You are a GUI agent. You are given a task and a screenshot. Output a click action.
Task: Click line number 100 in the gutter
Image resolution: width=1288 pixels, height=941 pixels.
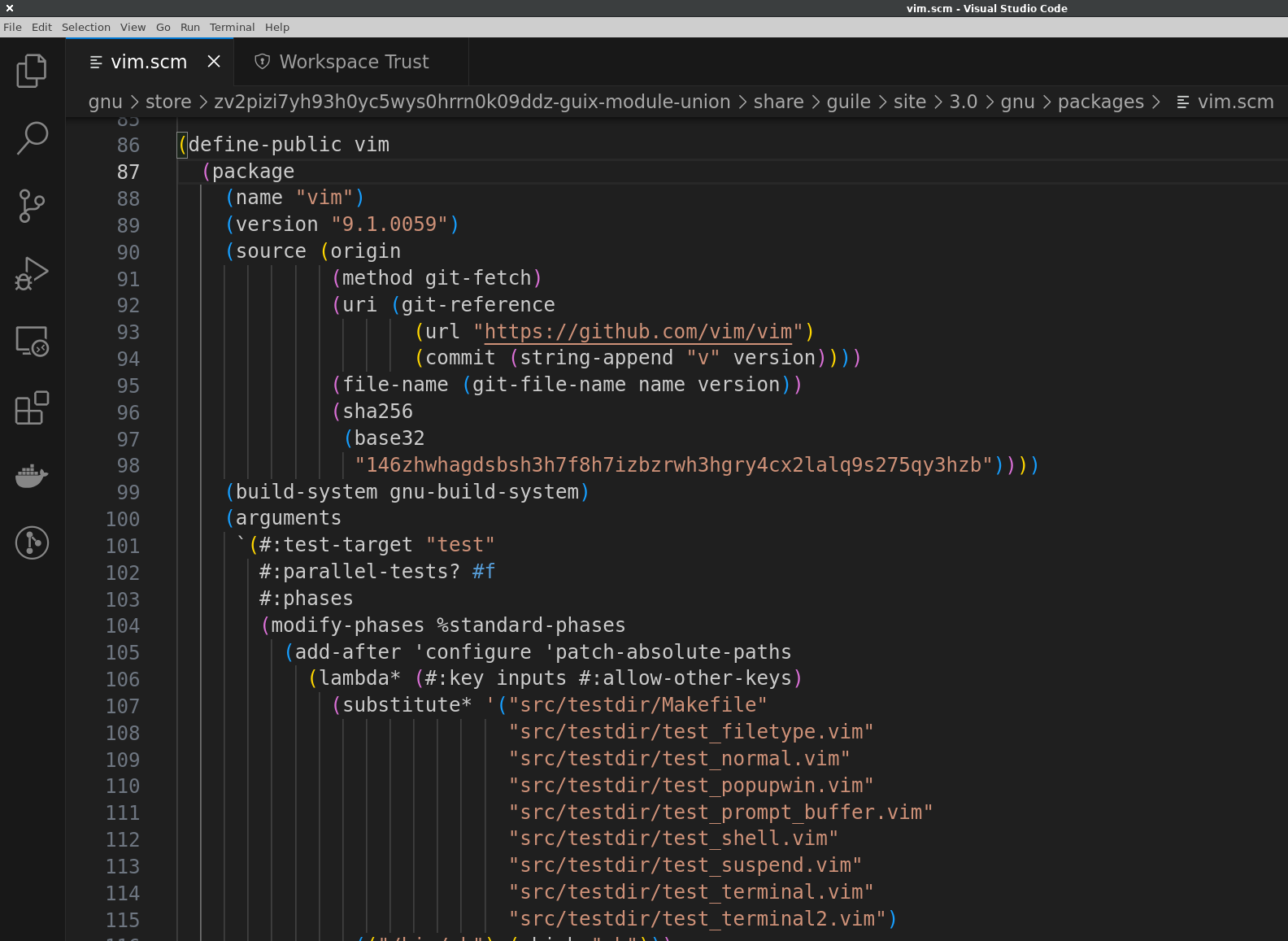[x=123, y=519]
